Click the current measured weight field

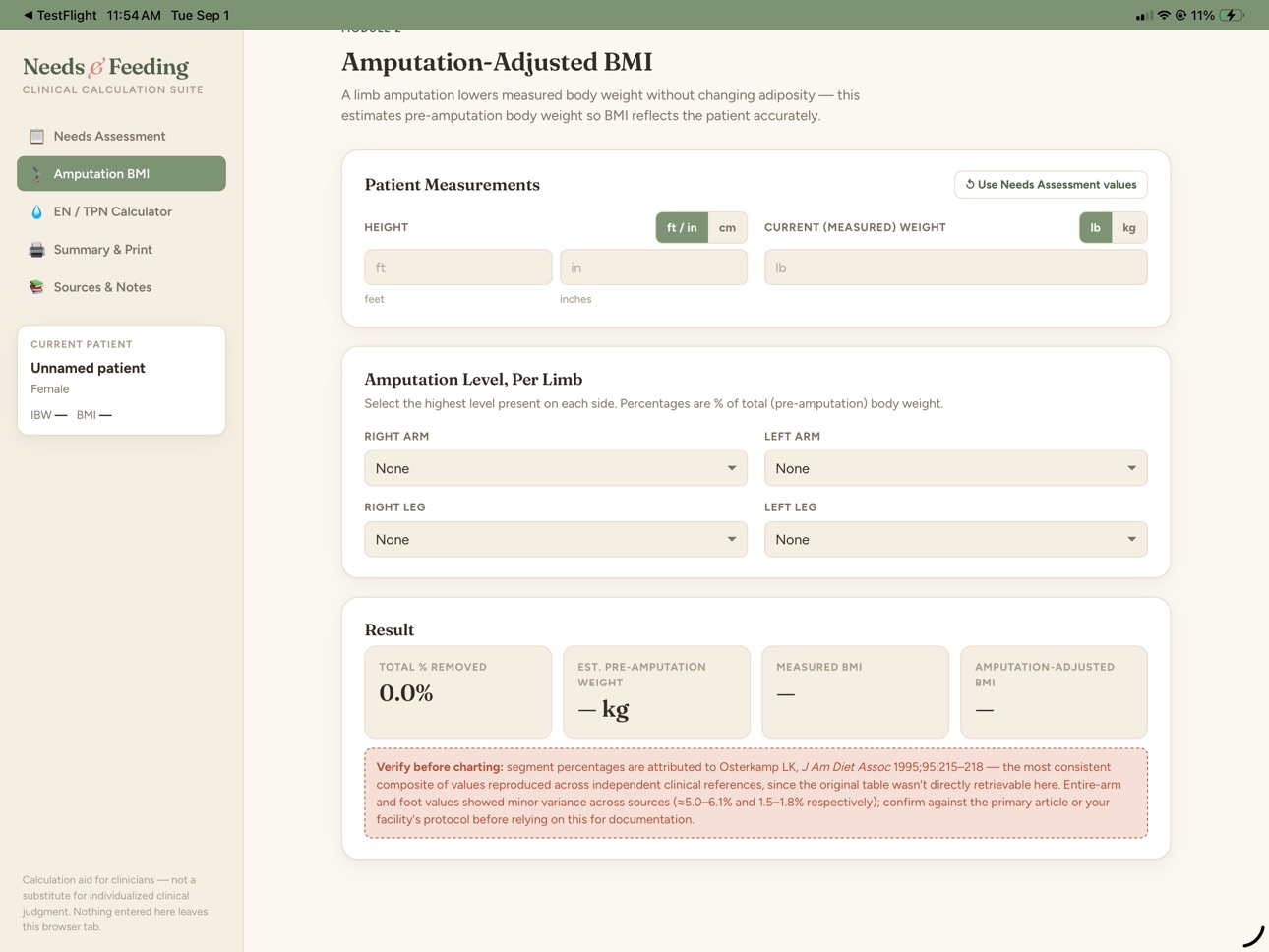coord(956,268)
